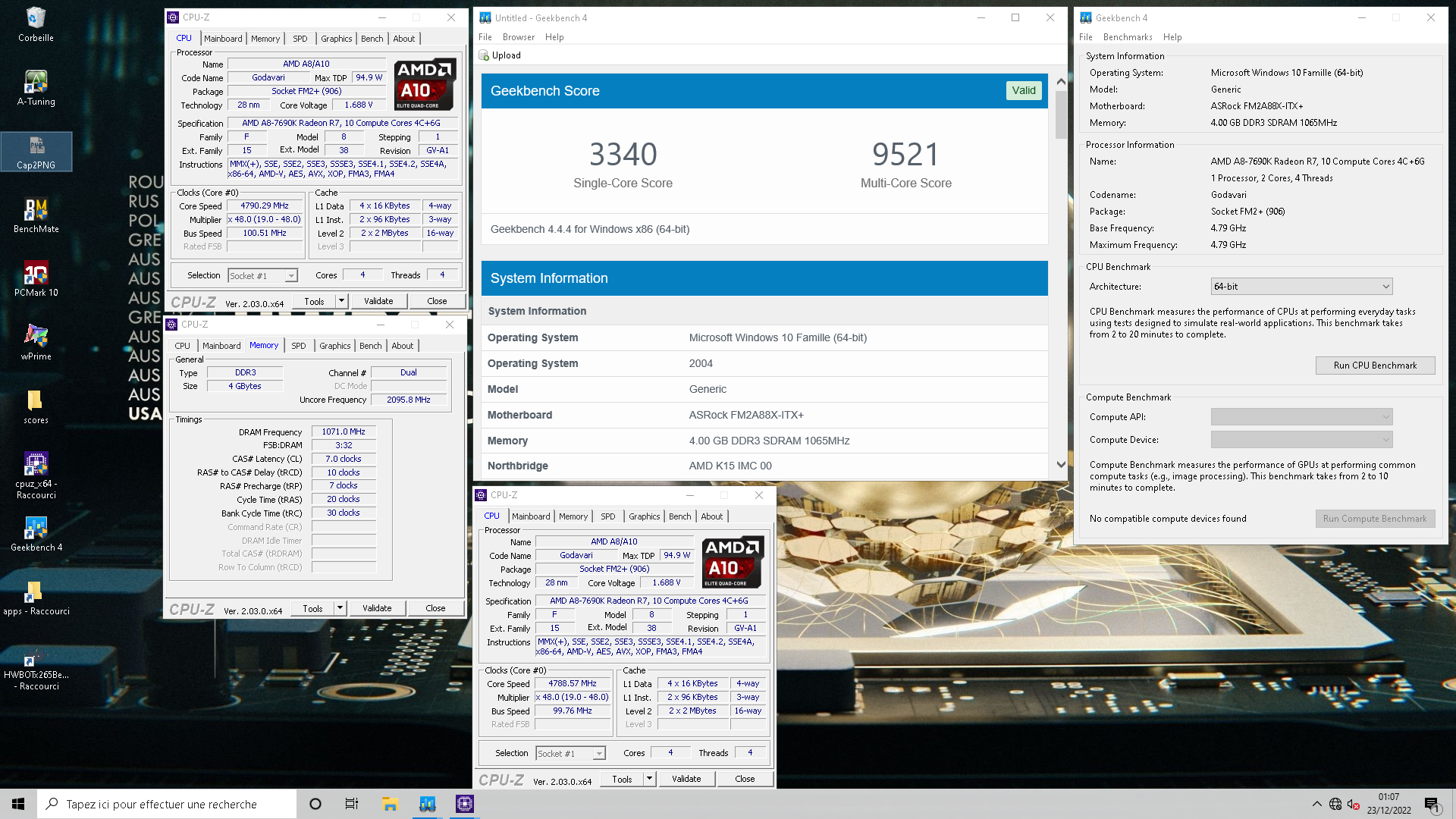
Task: Open the A-Tuning desktop icon
Action: point(36,87)
